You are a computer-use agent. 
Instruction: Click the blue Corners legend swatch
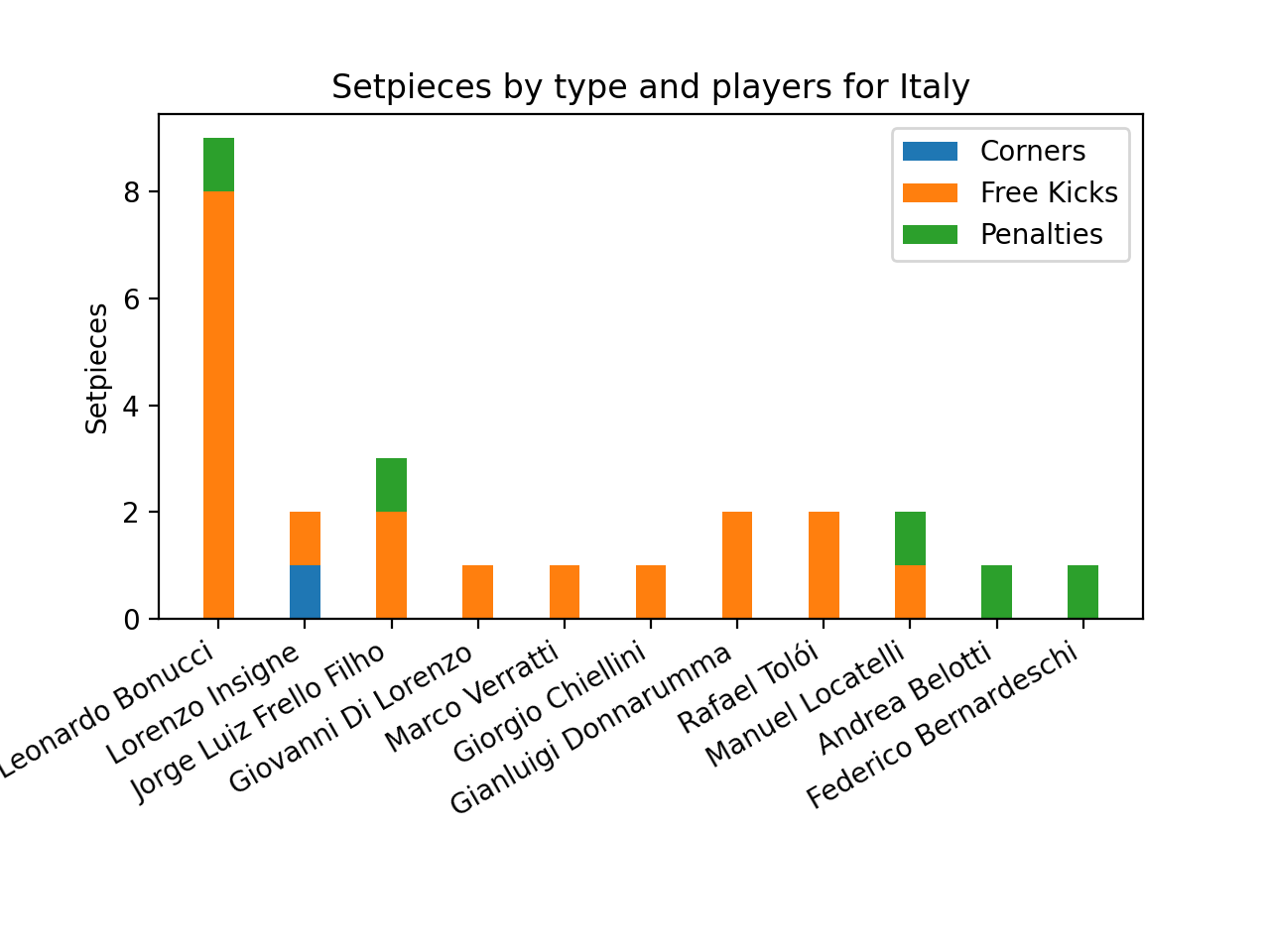(x=930, y=152)
